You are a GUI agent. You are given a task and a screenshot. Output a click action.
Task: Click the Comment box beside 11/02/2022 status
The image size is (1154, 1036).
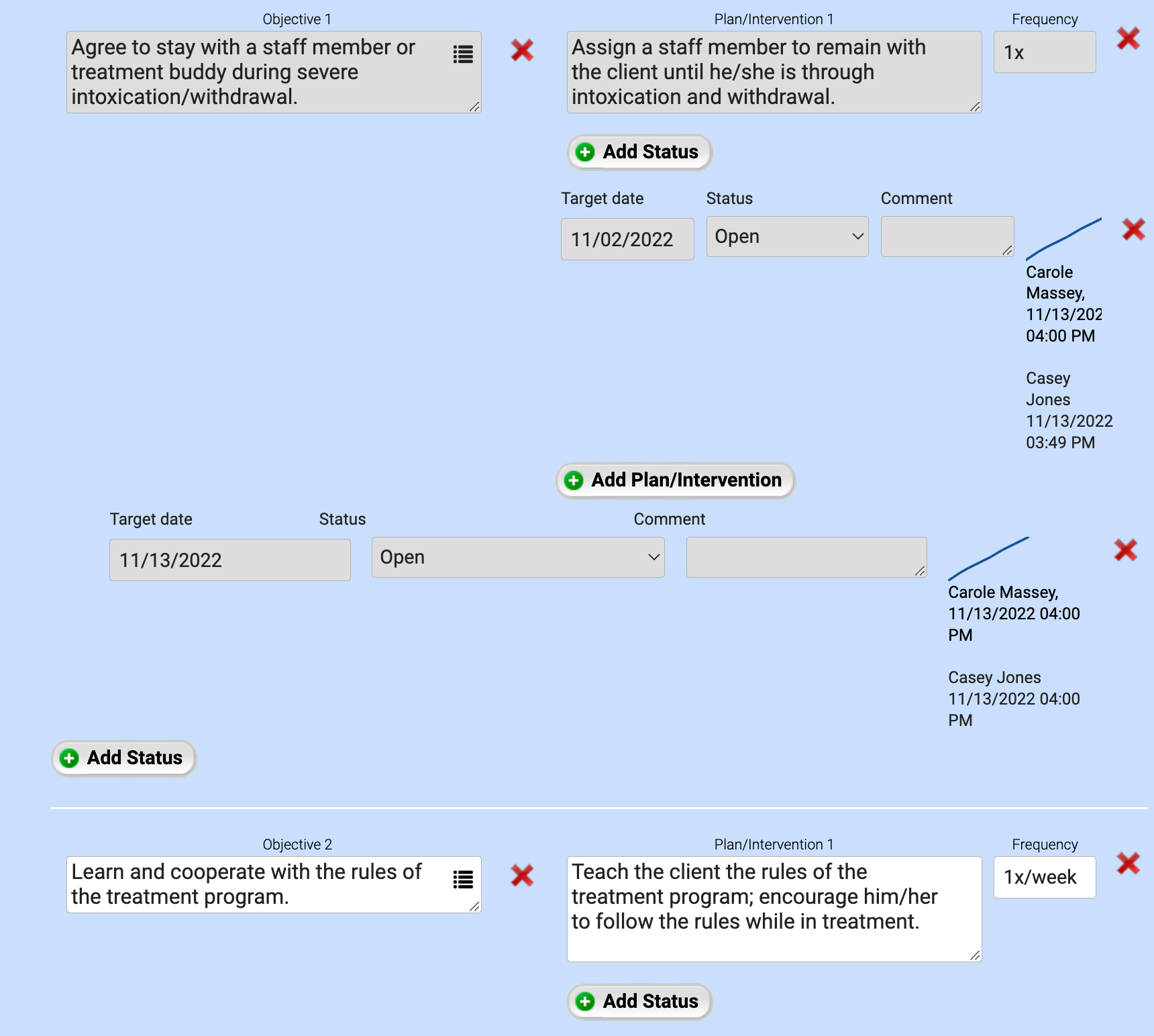(x=946, y=237)
